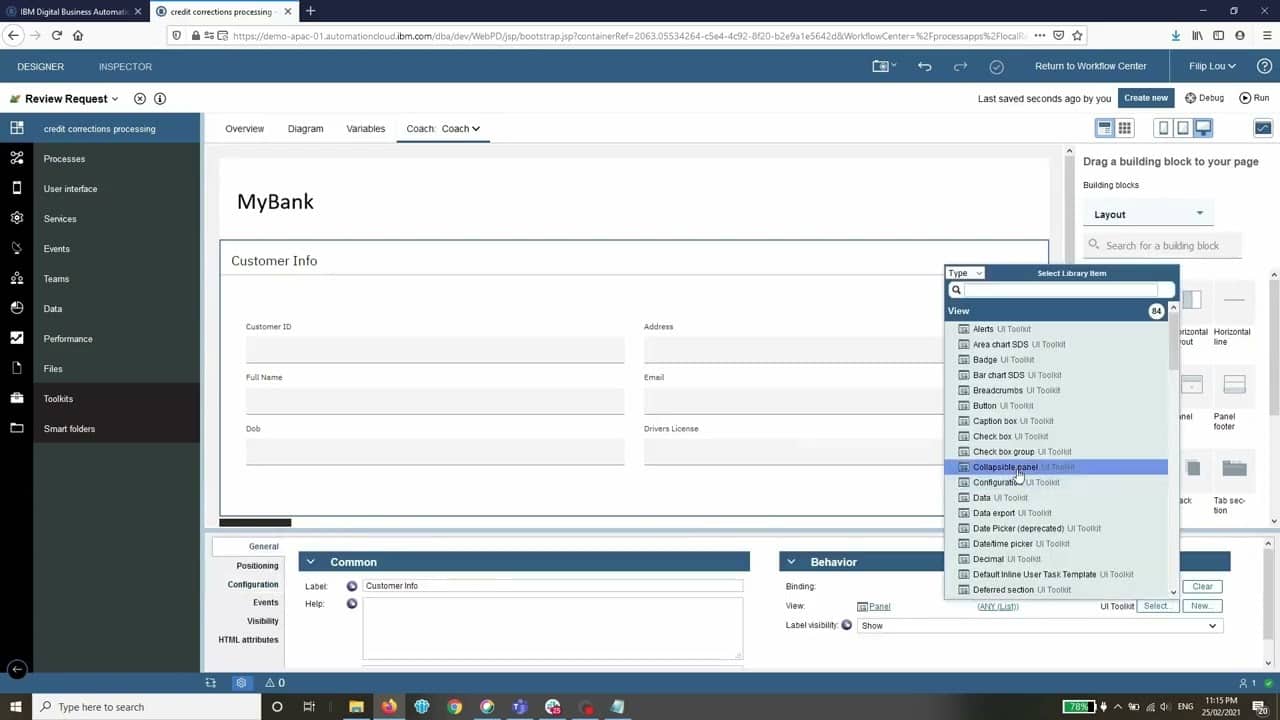
Task: Collapse the Common section
Action: coord(310,562)
